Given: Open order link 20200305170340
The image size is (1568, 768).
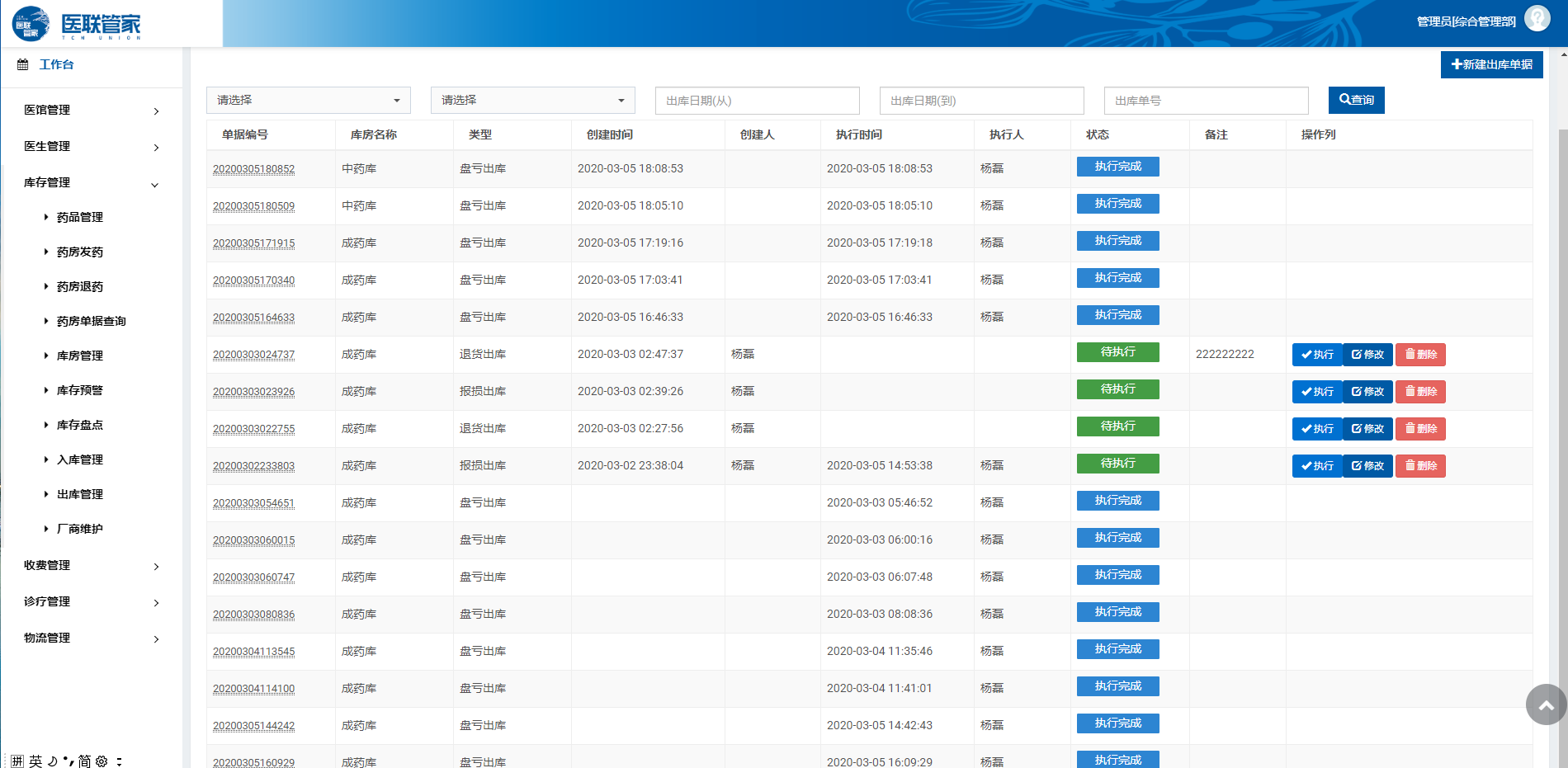Looking at the screenshot, I should tap(253, 280).
